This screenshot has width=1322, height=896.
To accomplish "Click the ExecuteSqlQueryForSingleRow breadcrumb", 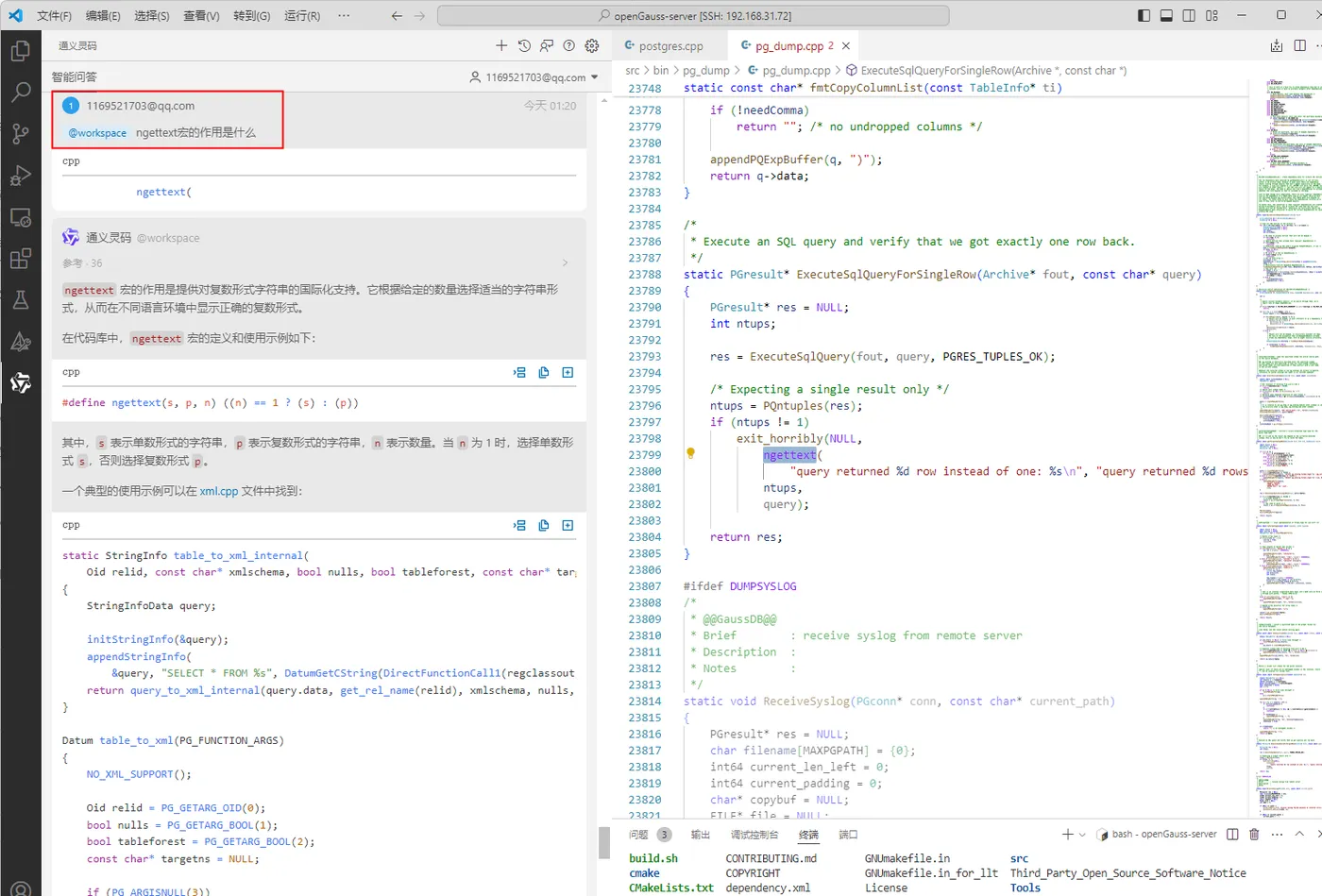I will [986, 70].
